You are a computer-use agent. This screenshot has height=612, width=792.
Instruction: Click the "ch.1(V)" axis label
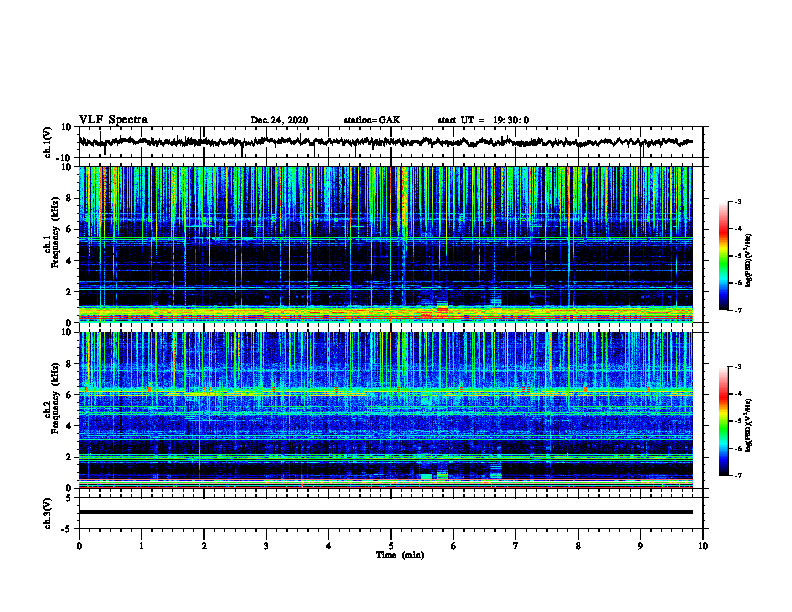point(48,142)
